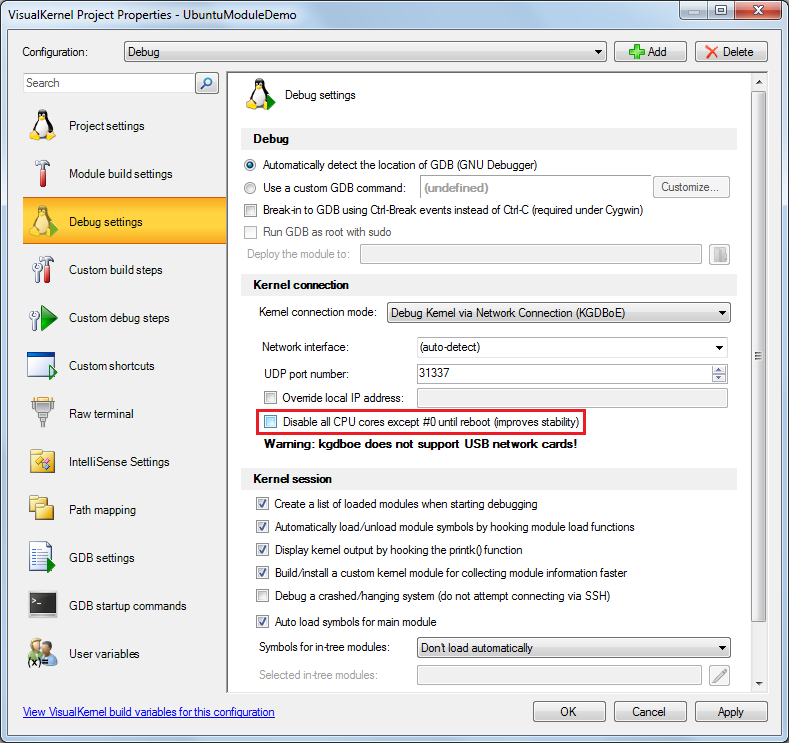Open Raw terminal page

(124, 414)
